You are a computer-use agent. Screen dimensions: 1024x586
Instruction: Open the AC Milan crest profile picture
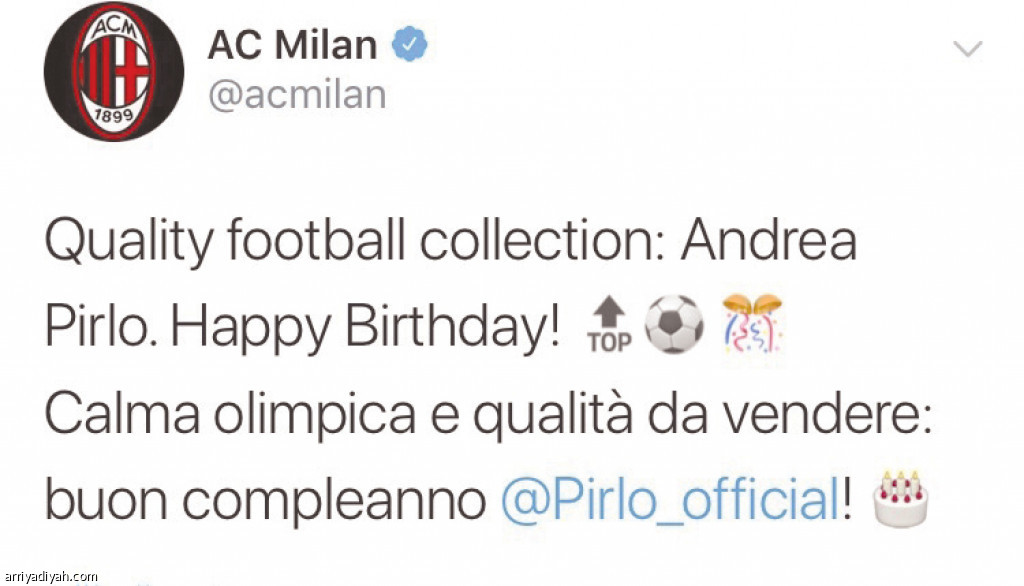click(x=114, y=71)
